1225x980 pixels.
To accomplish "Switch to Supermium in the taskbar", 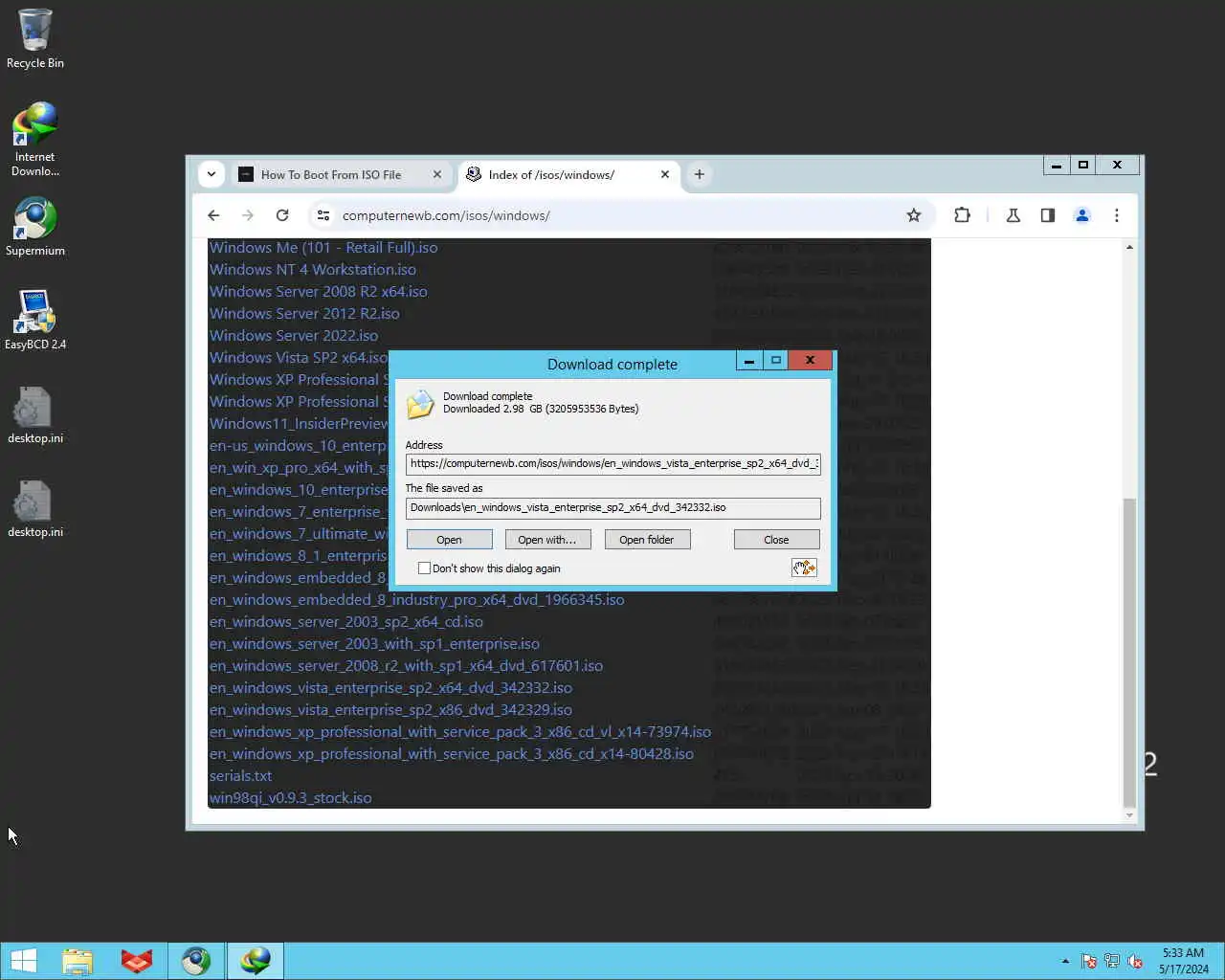I will pyautogui.click(x=196, y=961).
